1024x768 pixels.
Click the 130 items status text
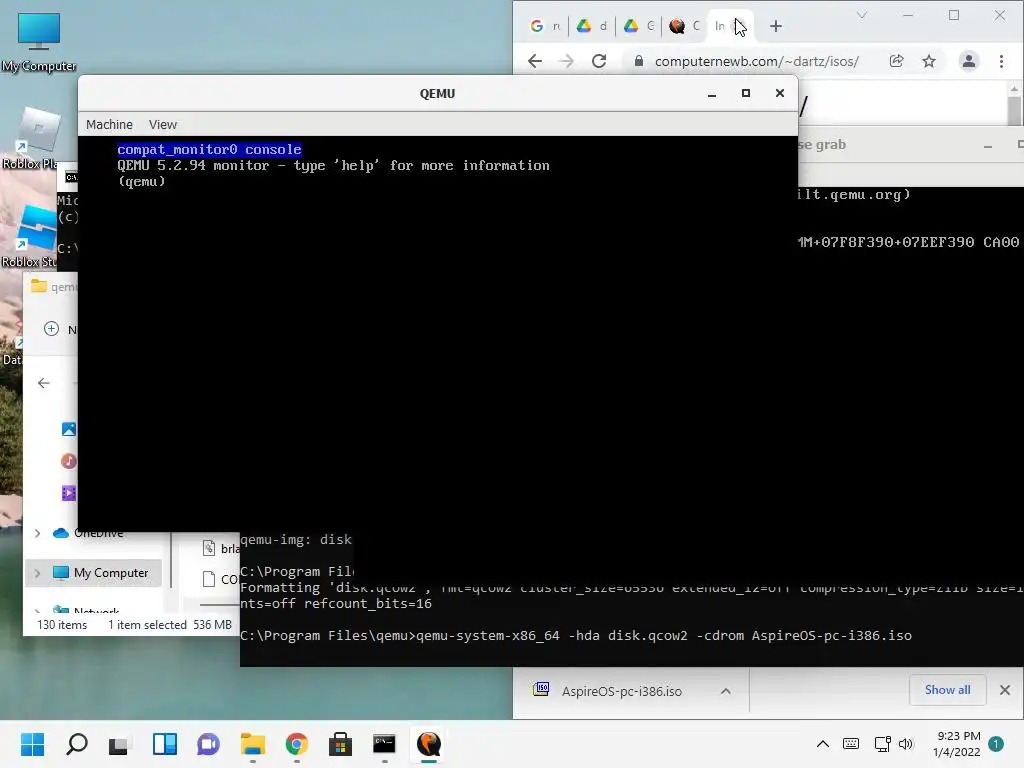pyautogui.click(x=62, y=625)
